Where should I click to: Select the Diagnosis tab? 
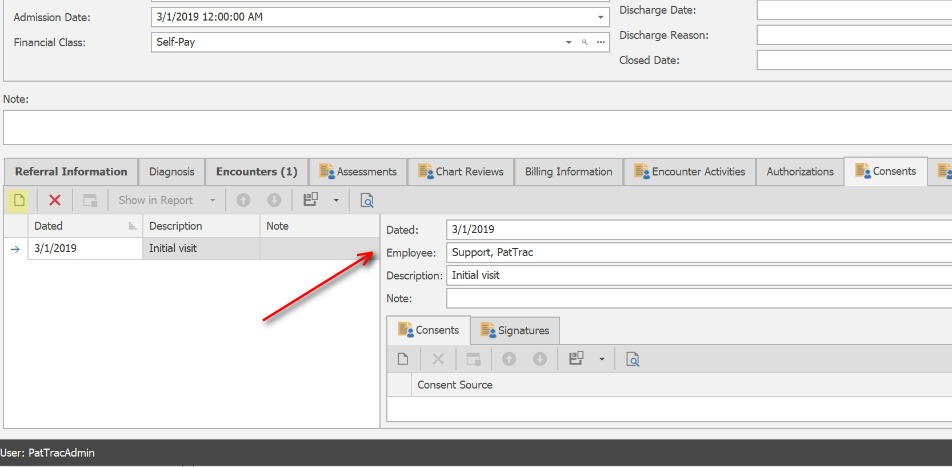(x=171, y=172)
